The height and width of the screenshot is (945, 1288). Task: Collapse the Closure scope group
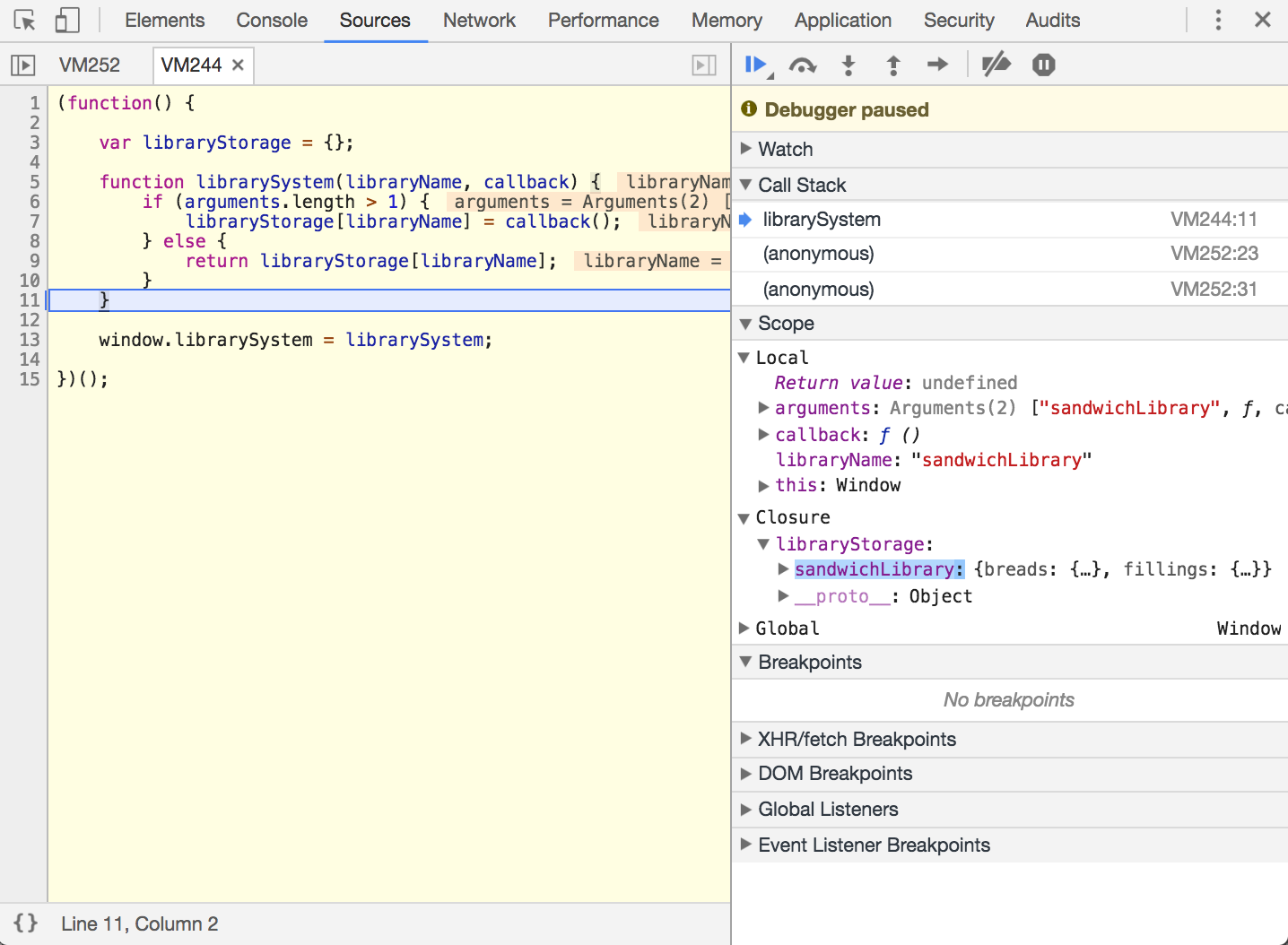pyautogui.click(x=744, y=517)
